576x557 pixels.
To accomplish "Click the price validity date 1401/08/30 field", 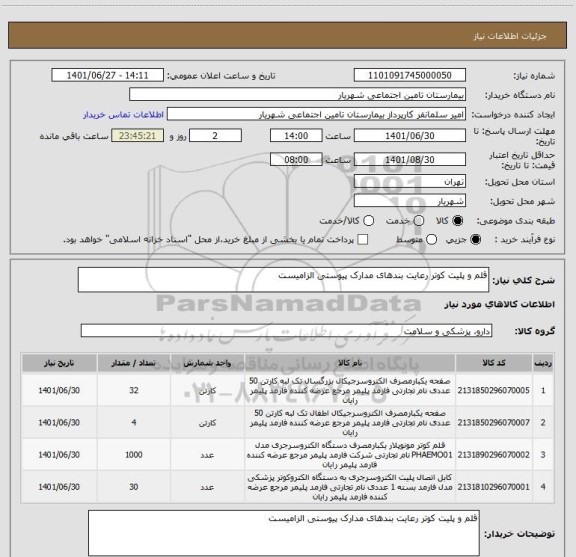I will pos(410,159).
